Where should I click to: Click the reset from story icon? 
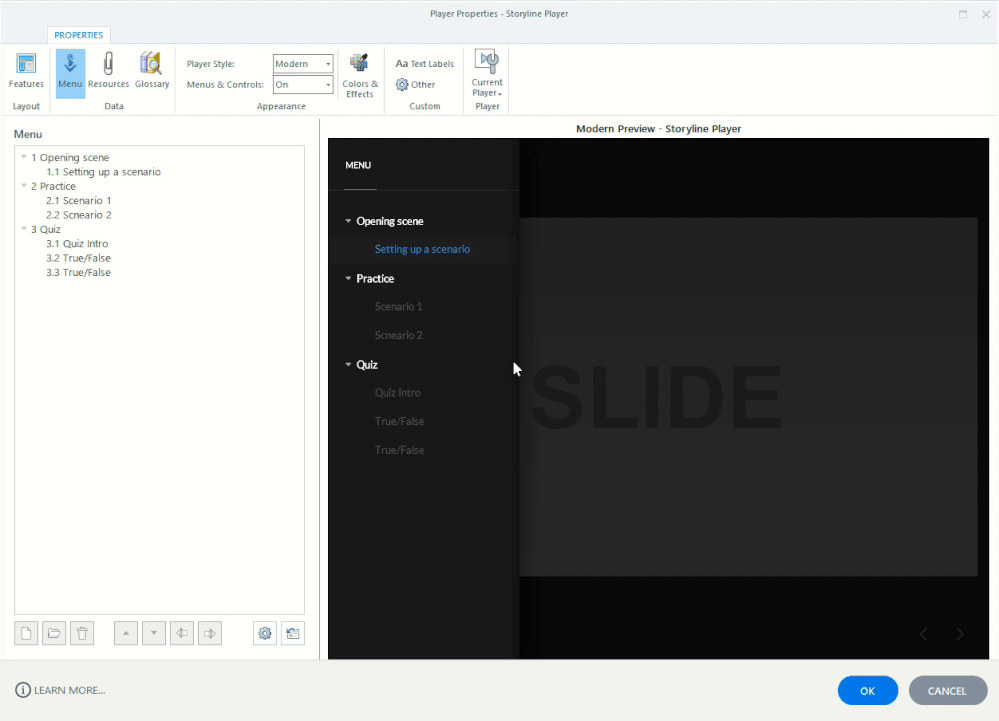[x=292, y=633]
